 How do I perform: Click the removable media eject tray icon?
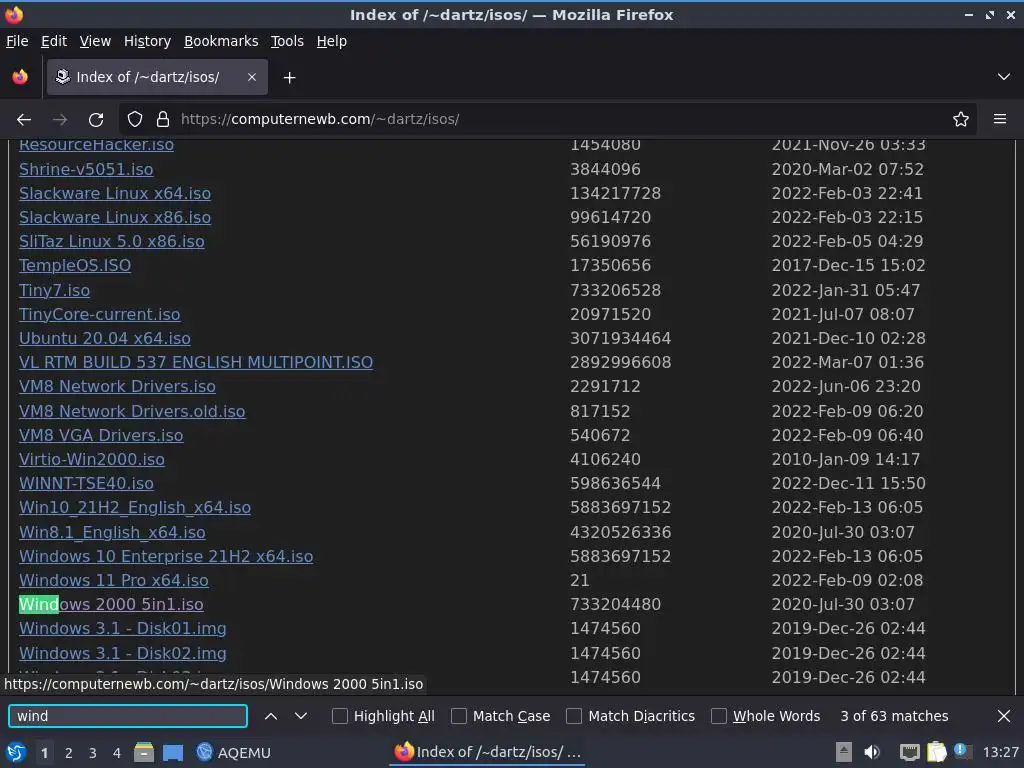844,752
